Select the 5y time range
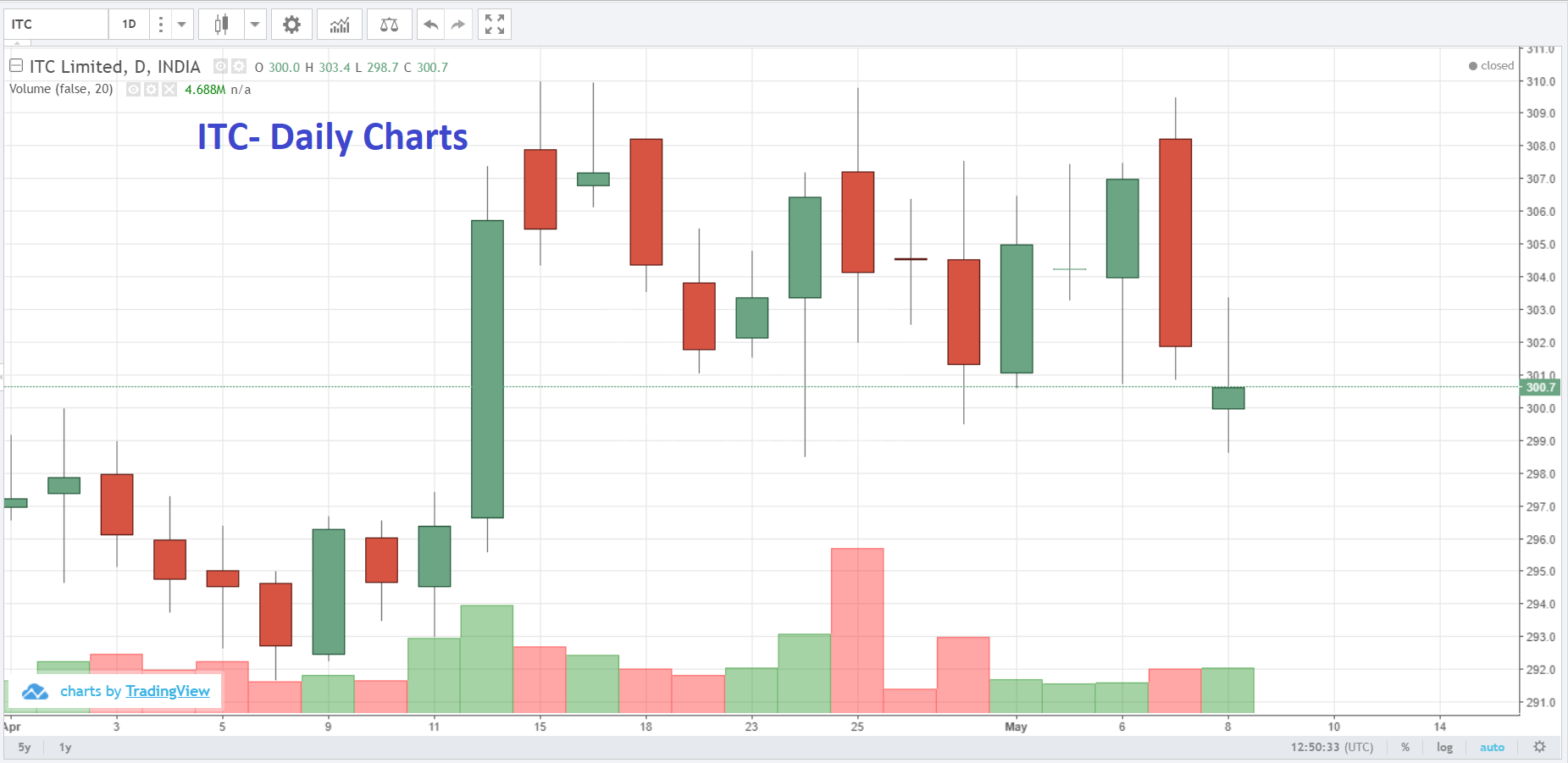This screenshot has width=1568, height=763. (x=25, y=747)
